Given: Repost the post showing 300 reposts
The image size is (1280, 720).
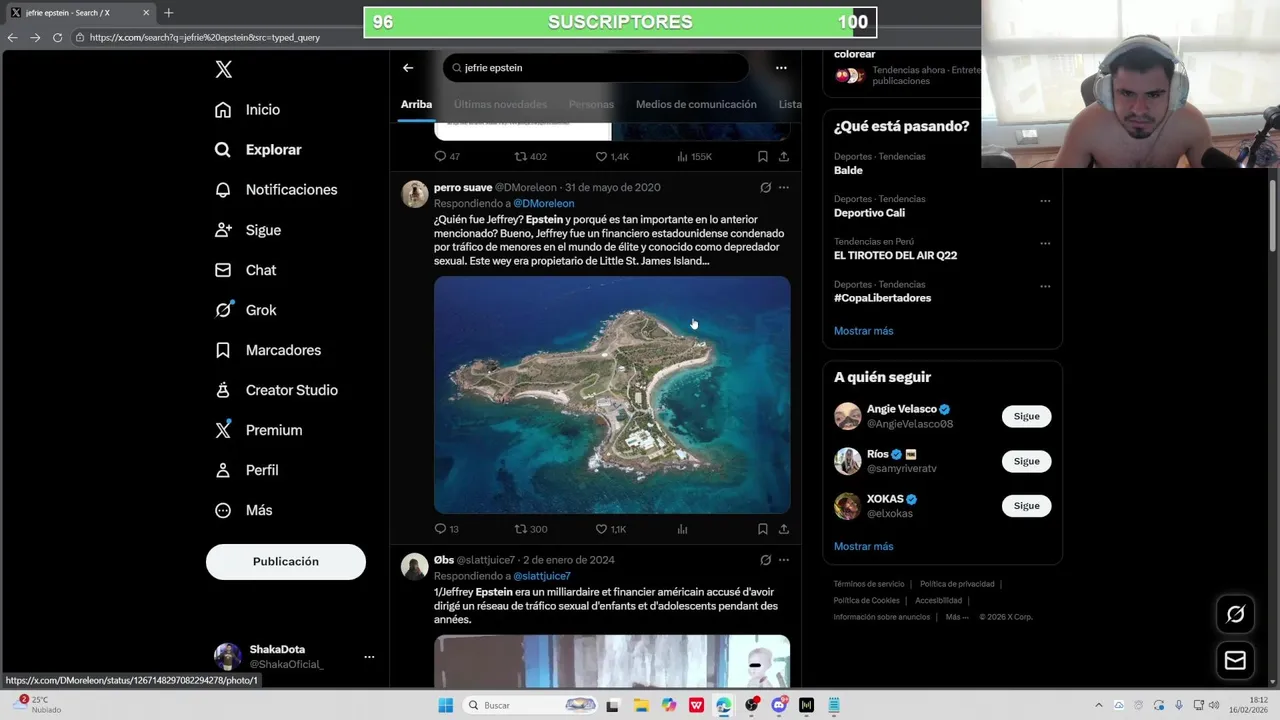Looking at the screenshot, I should click(x=520, y=529).
